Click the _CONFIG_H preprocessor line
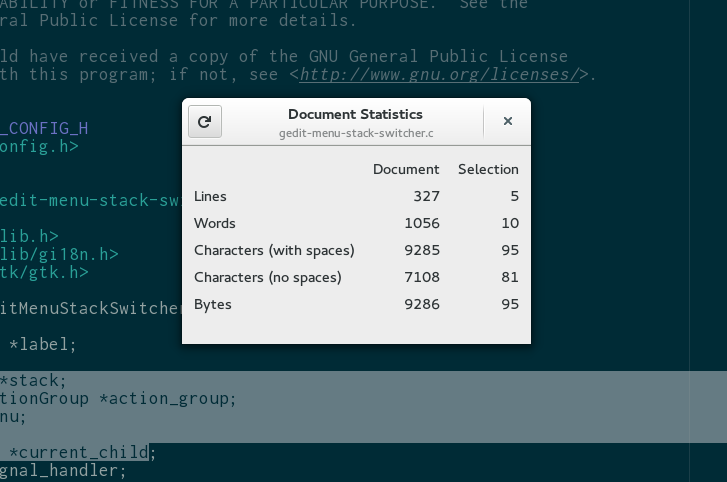 [44, 128]
